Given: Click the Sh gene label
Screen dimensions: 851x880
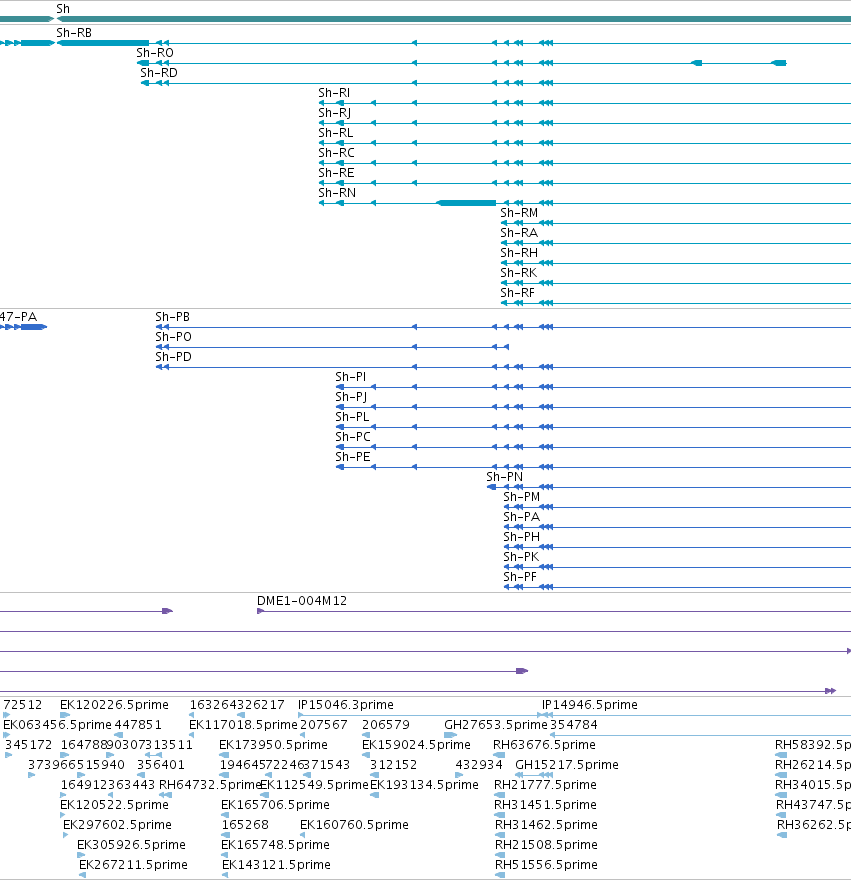Looking at the screenshot, I should point(63,8).
